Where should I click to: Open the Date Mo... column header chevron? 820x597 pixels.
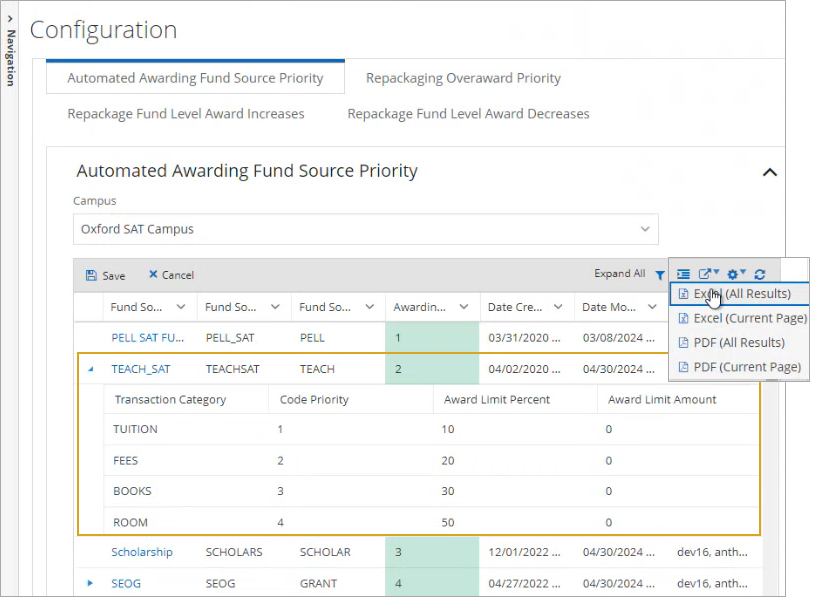[x=652, y=307]
